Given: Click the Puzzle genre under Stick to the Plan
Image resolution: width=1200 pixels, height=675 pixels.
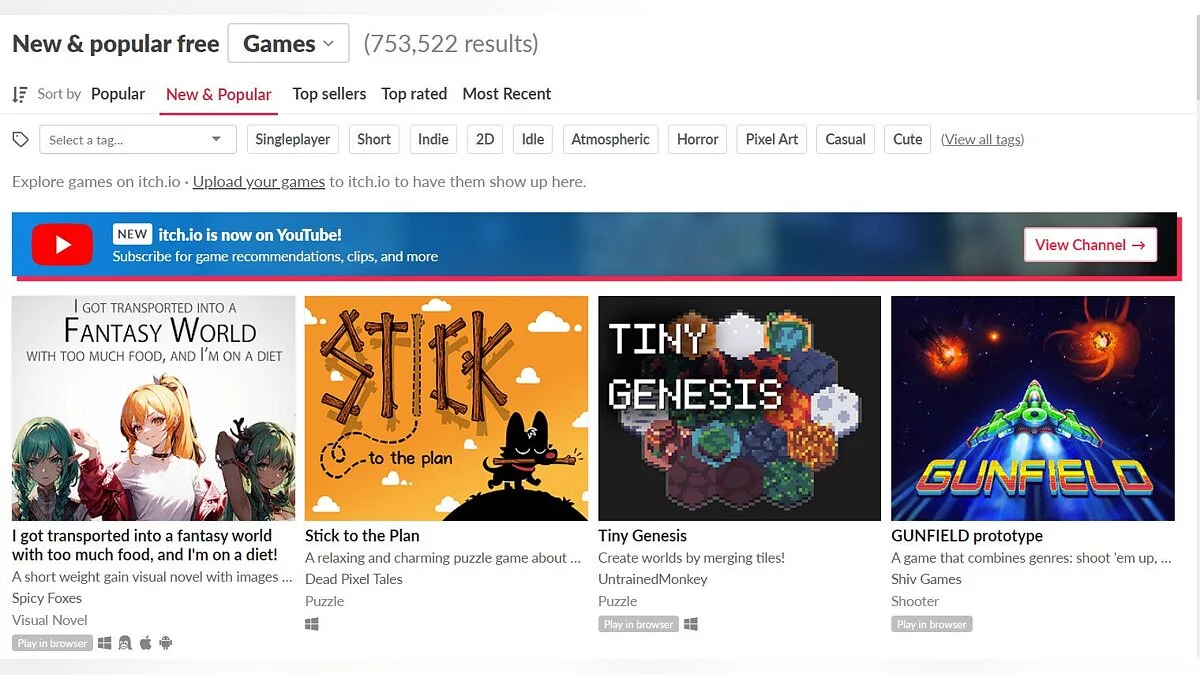Looking at the screenshot, I should 324,601.
